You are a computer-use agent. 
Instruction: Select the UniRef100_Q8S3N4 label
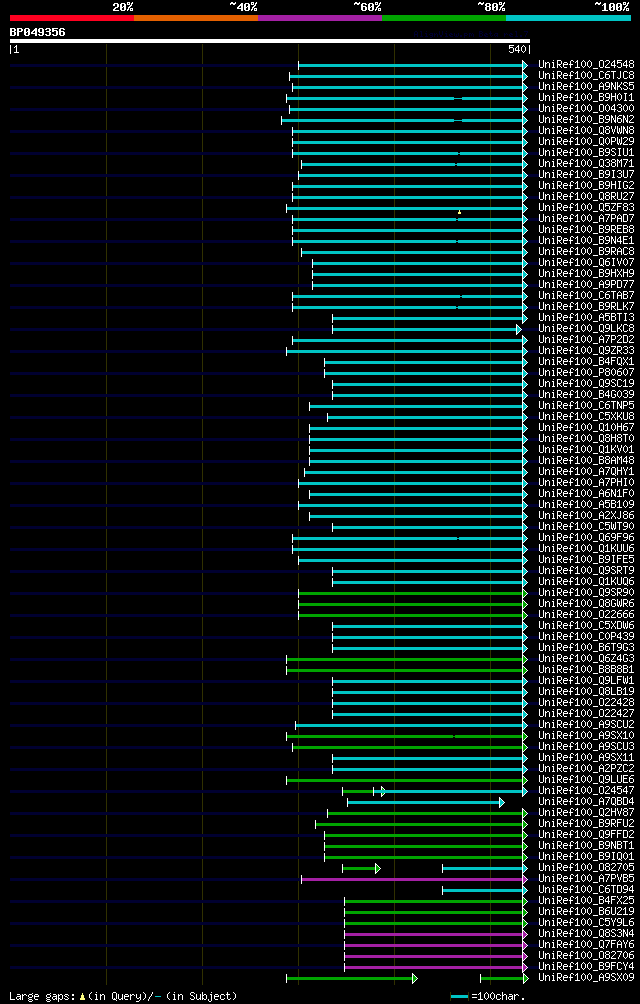point(586,934)
